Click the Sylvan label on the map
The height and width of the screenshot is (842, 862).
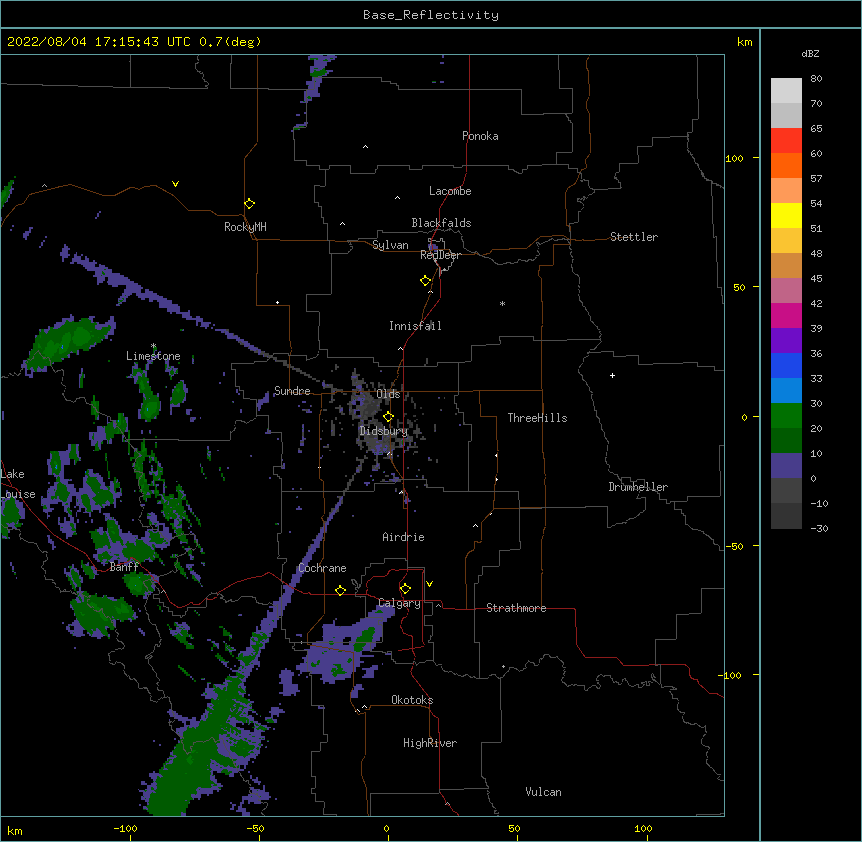390,245
